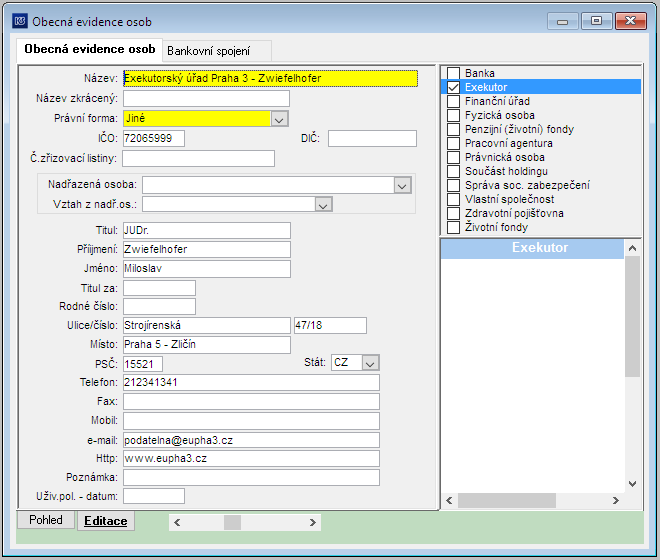
Task: Click right arrow of bottom tab scroller
Action: coord(312,523)
